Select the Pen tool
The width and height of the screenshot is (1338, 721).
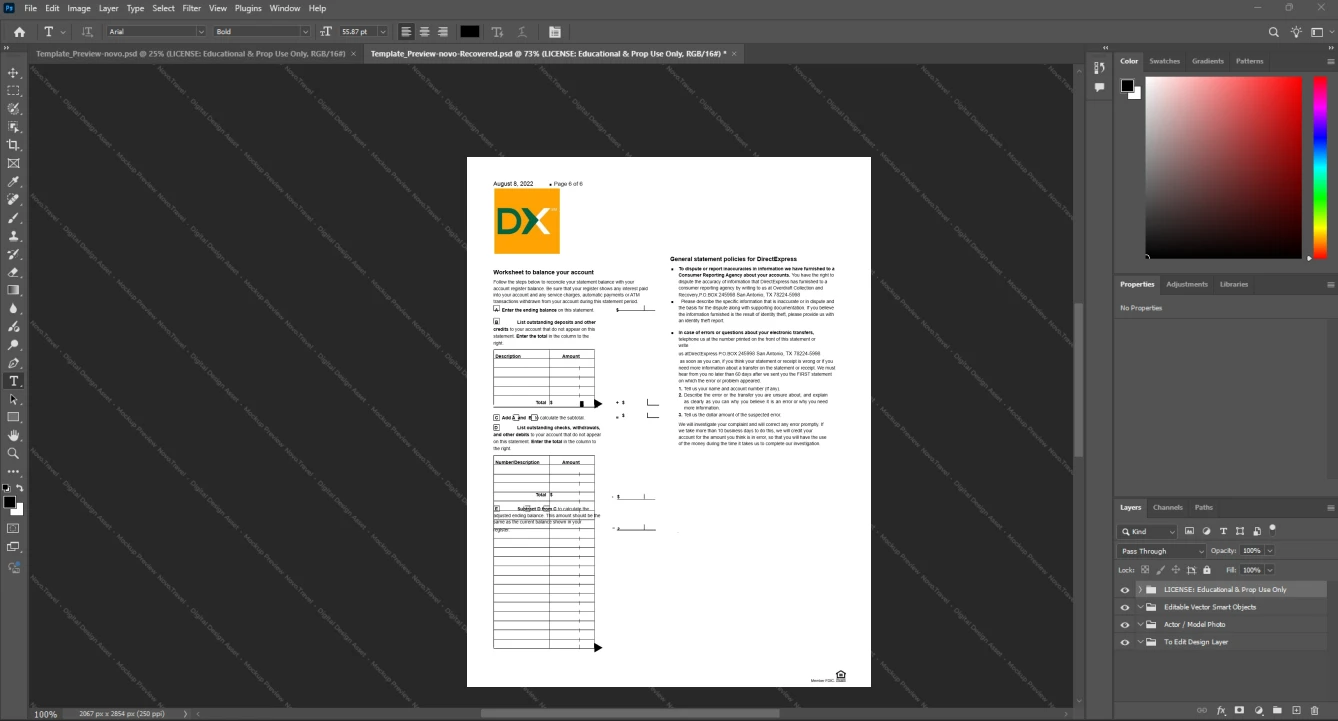click(14, 363)
